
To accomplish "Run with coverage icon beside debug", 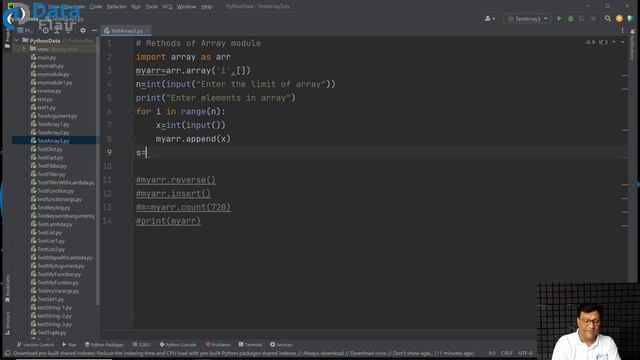I will [582, 19].
